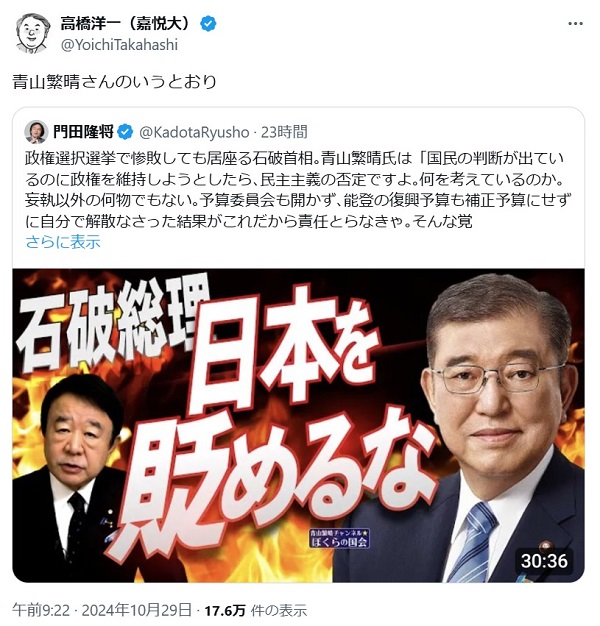Click 門田隆将's small profile avatar
The width and height of the screenshot is (600, 626).
coord(36,132)
